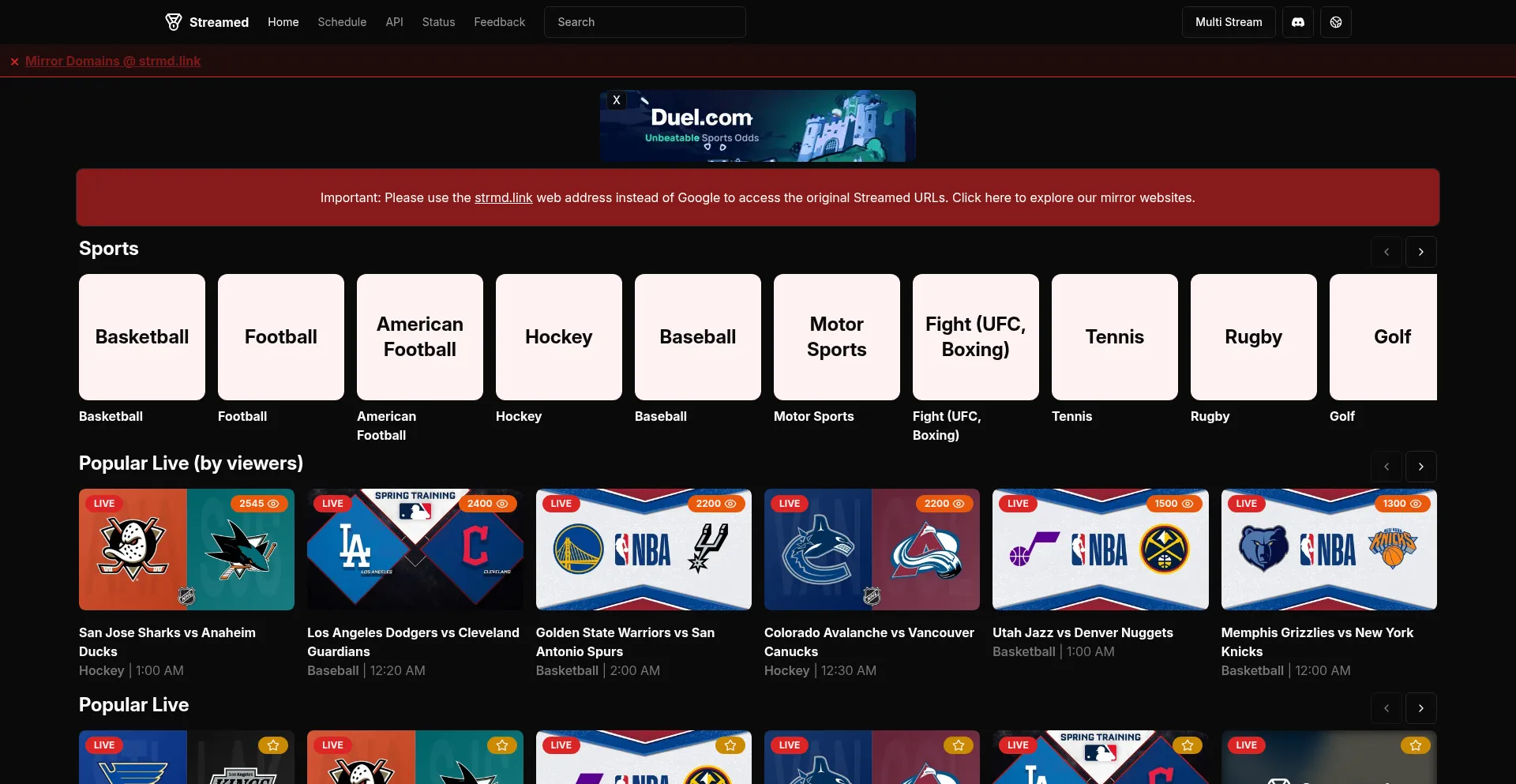Open the Hockey sport tile
1516x784 pixels.
coord(559,337)
